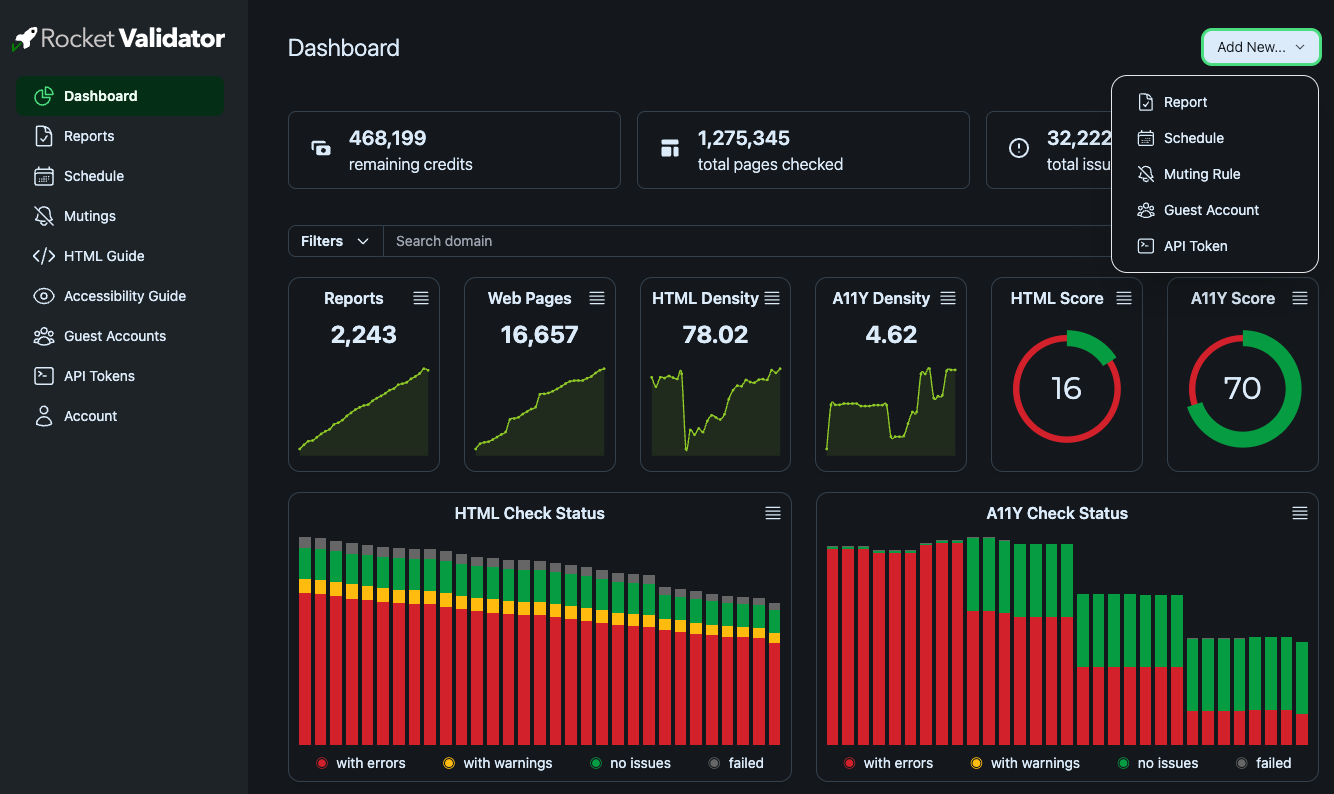
Task: Click the A11Y Score donut showing 70
Action: (1243, 388)
